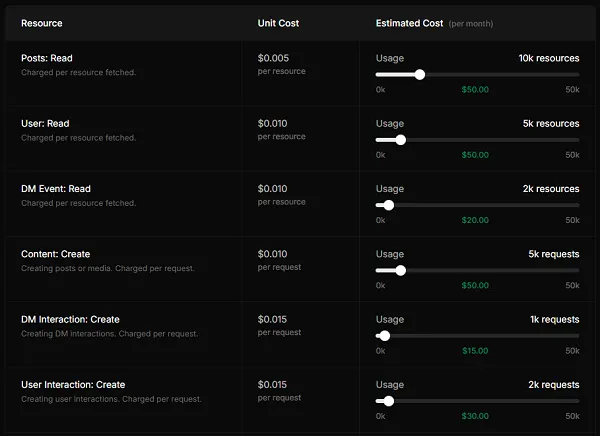Click the Estimated Cost column header
Screen dimensions: 600x436
[411, 23]
